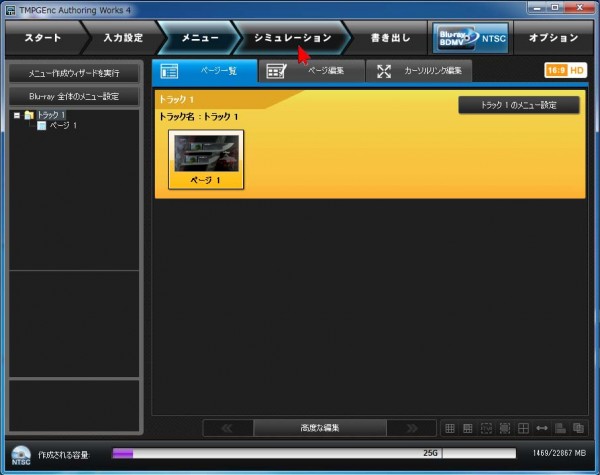600x475 pixels.
Task: Open the 書き出し output stage
Action: click(389, 38)
